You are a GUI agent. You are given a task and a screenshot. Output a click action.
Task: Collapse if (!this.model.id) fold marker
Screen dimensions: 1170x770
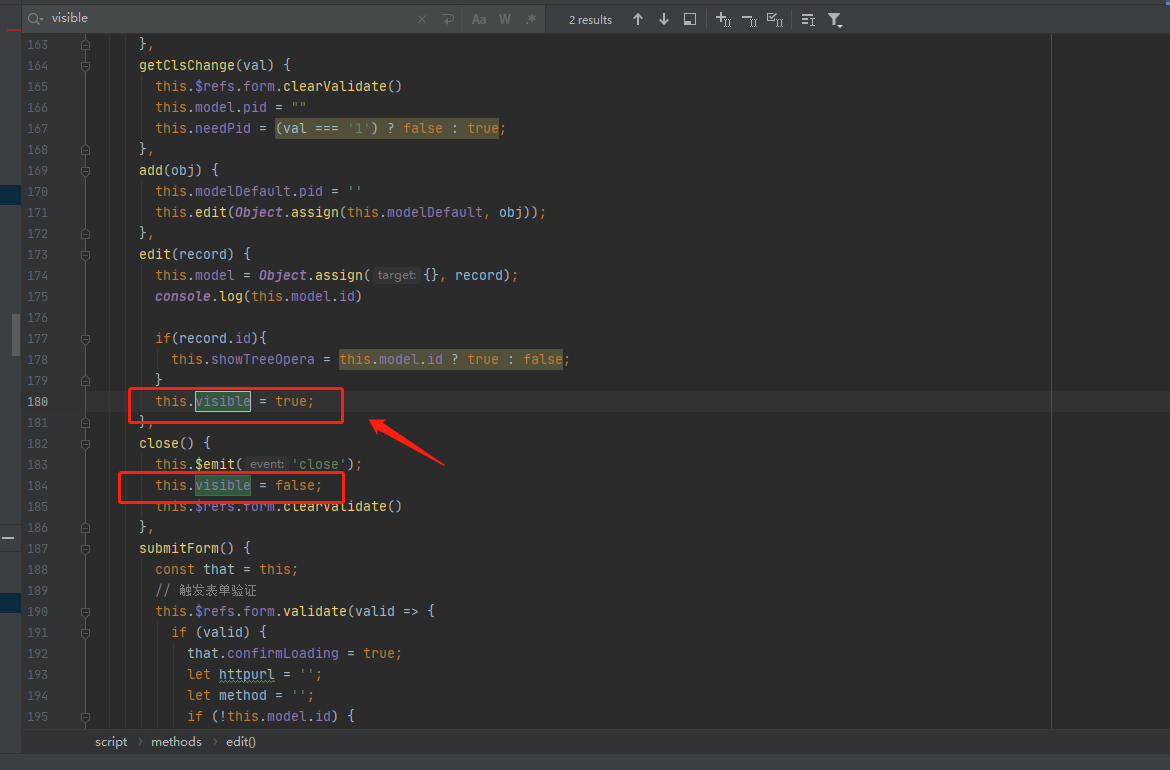click(86, 716)
